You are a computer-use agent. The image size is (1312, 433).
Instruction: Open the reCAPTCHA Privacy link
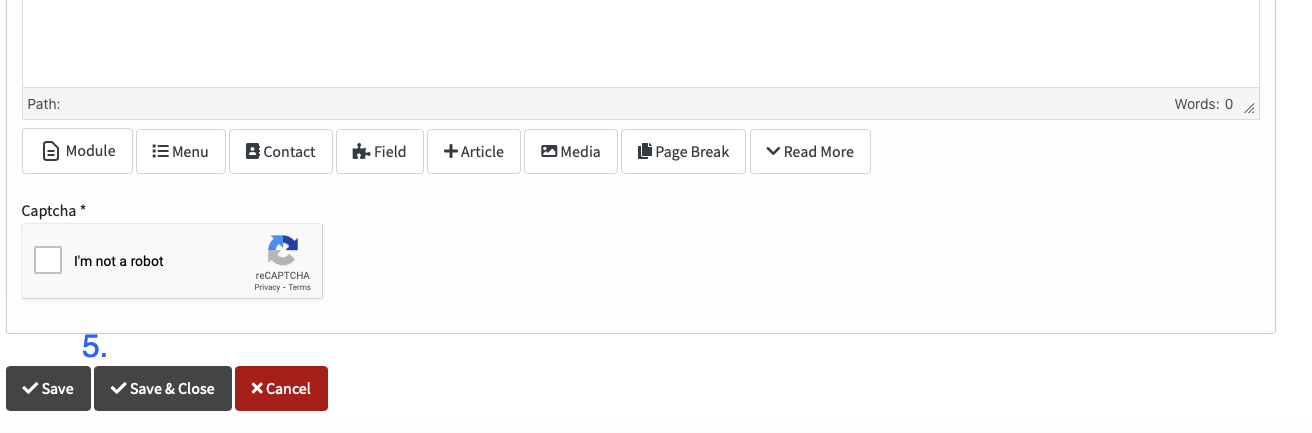point(267,287)
